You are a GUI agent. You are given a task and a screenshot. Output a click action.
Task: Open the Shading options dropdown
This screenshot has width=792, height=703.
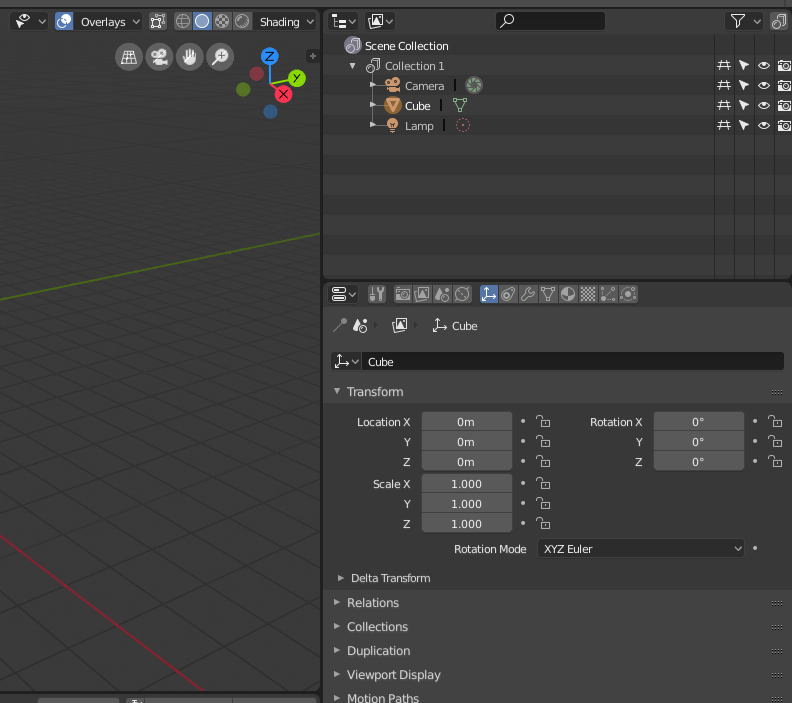(286, 22)
